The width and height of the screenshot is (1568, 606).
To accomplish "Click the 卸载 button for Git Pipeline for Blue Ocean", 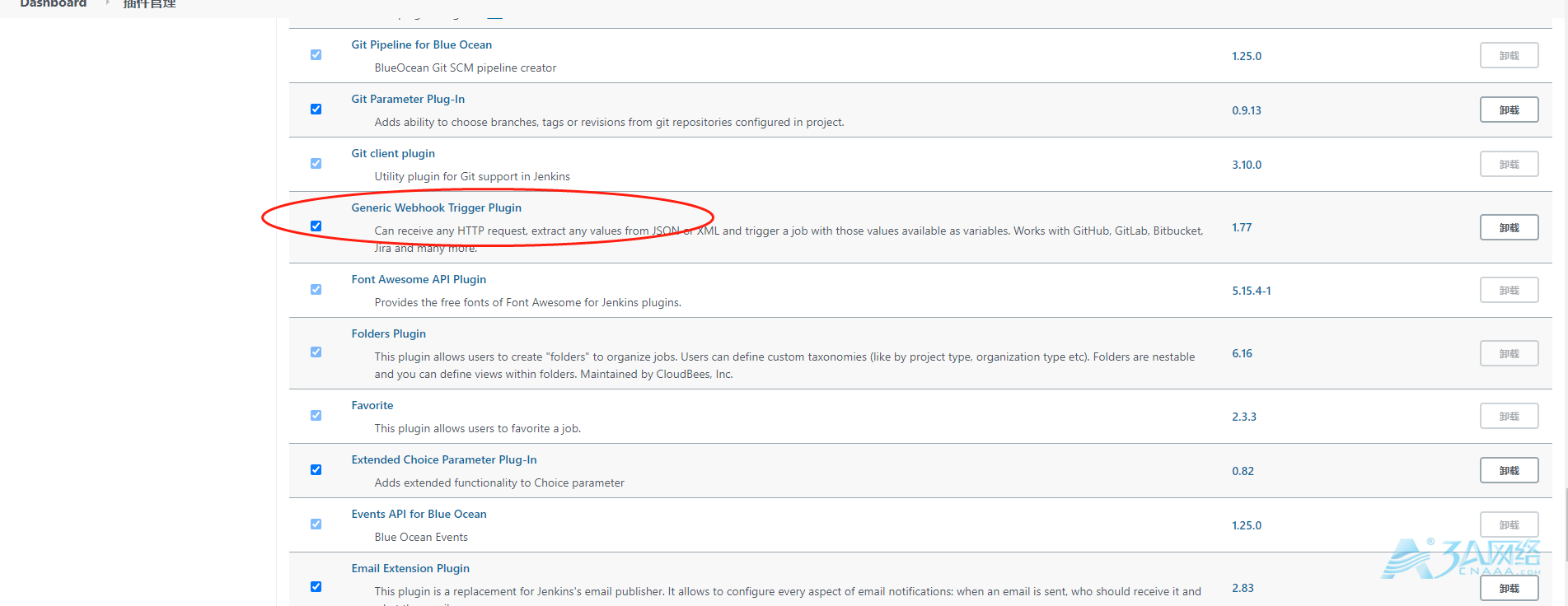I will tap(1509, 56).
